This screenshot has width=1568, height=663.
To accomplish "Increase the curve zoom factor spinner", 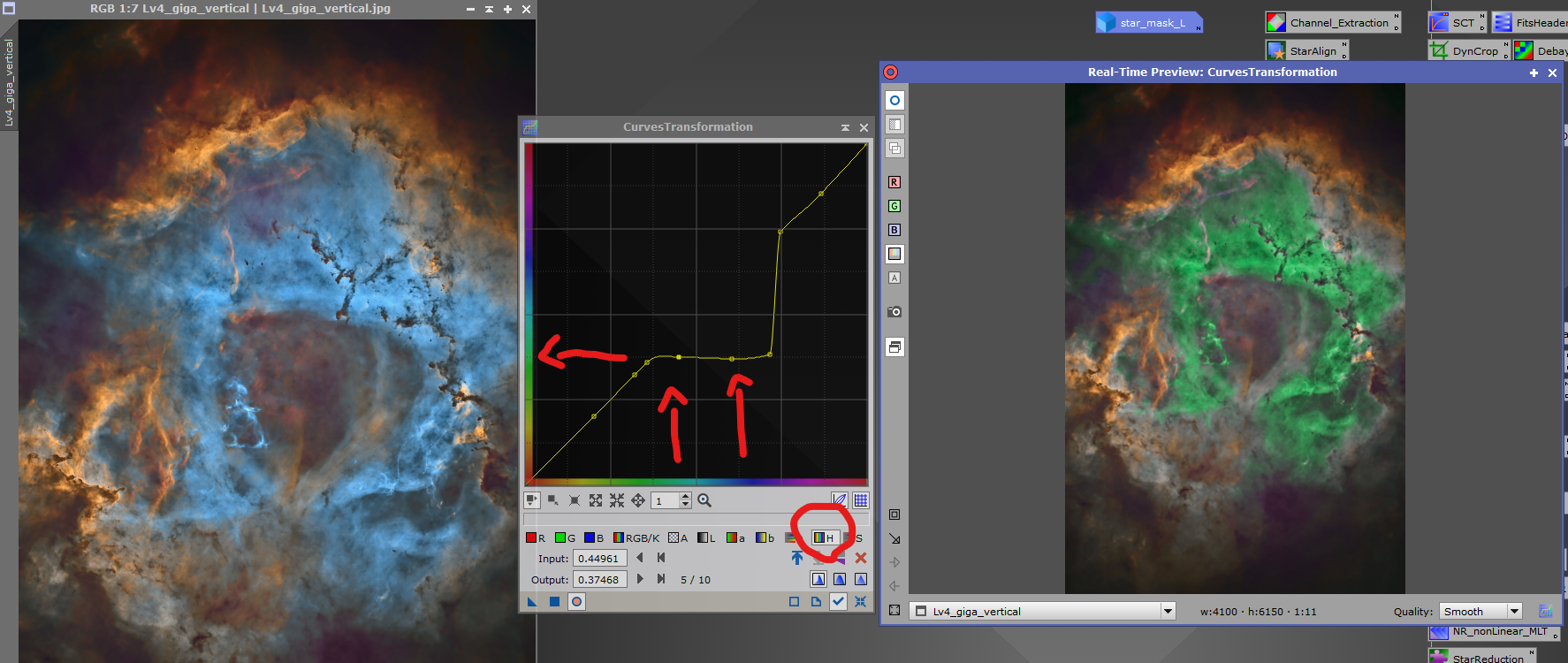I will click(x=685, y=497).
